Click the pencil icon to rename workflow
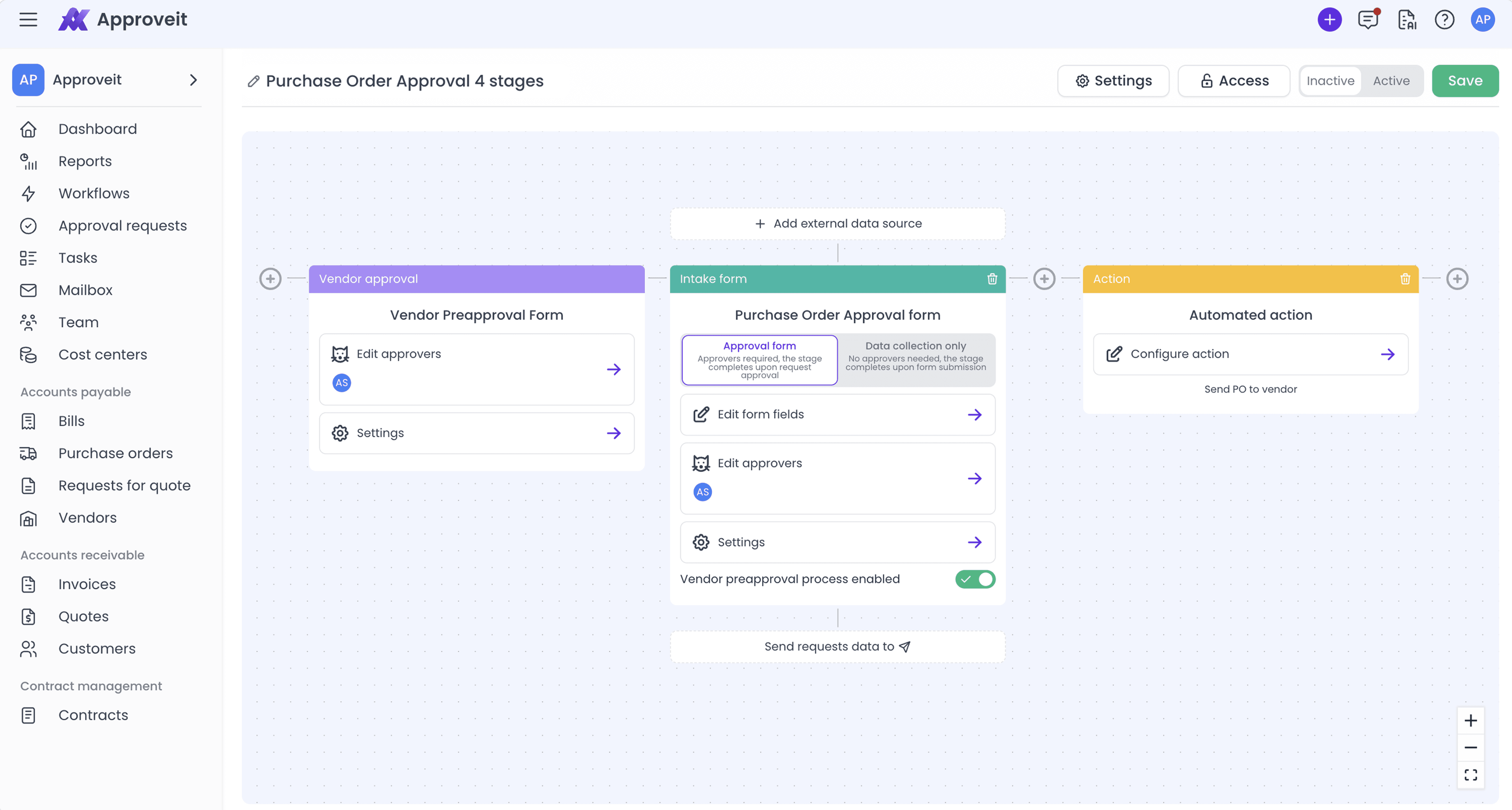Screen dimensions: 1512x810 pos(254,81)
